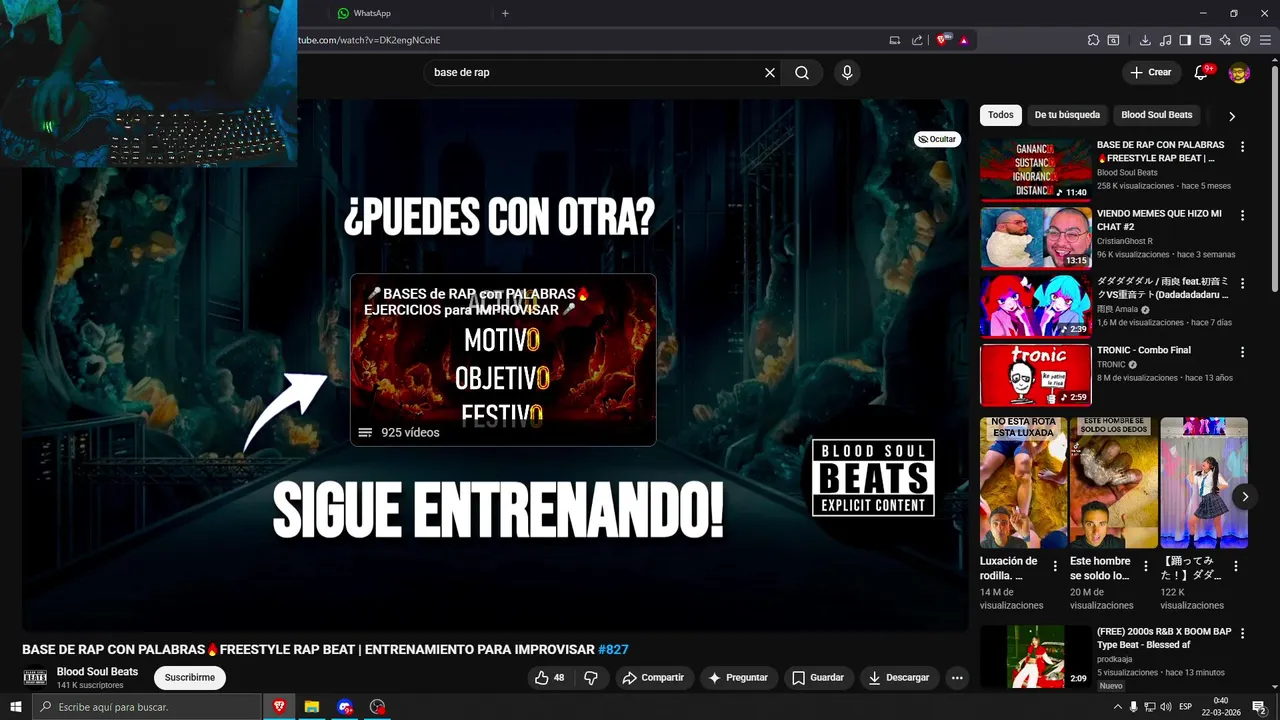This screenshot has width=1280, height=720.
Task: Open the browser hamburger main menu
Action: click(1265, 40)
